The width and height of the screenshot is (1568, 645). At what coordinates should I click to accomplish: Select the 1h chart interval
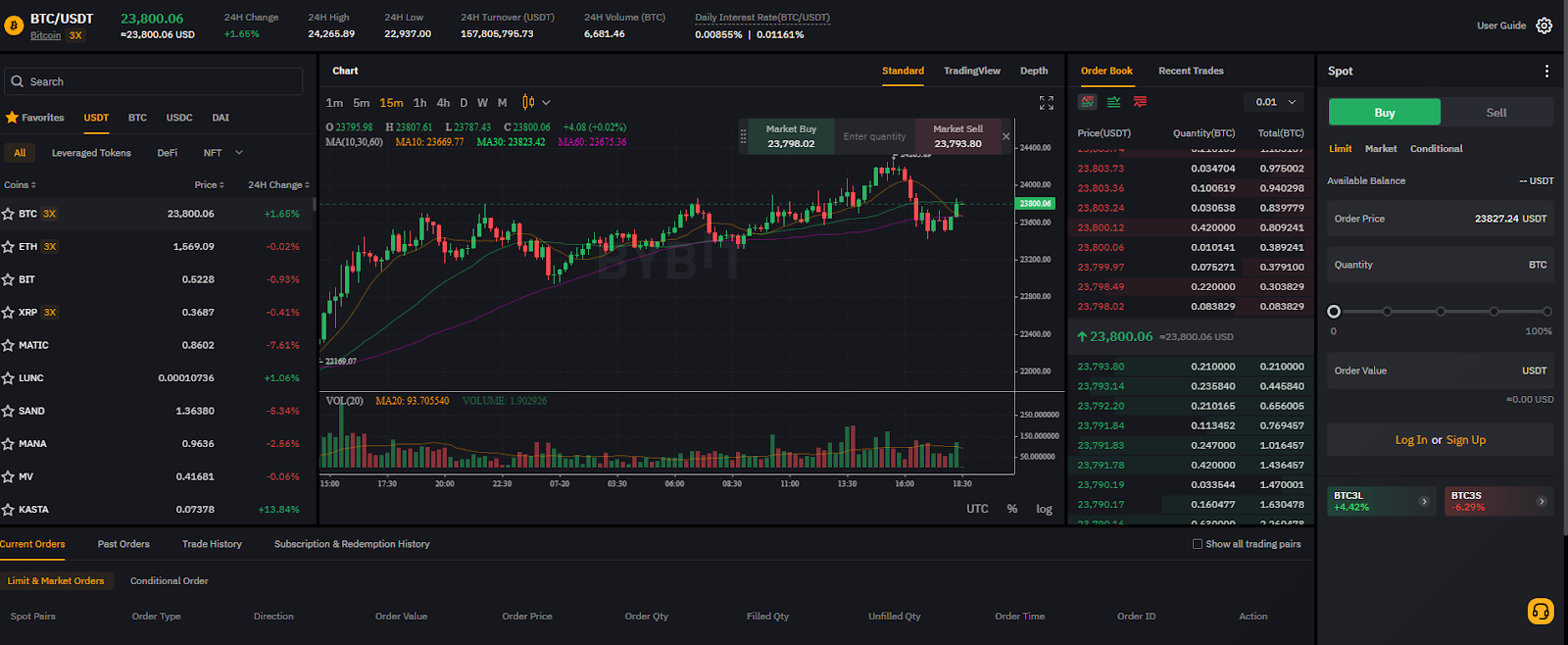(x=419, y=103)
